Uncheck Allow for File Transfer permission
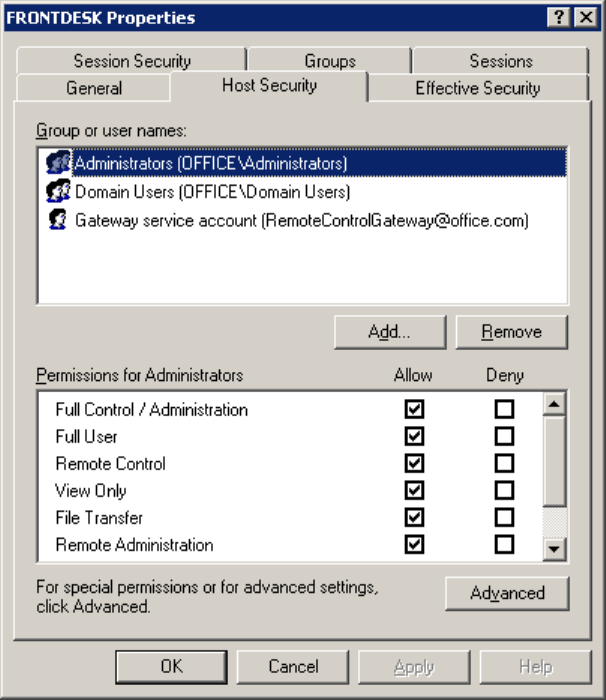Image resolution: width=606 pixels, height=700 pixels. pyautogui.click(x=414, y=517)
